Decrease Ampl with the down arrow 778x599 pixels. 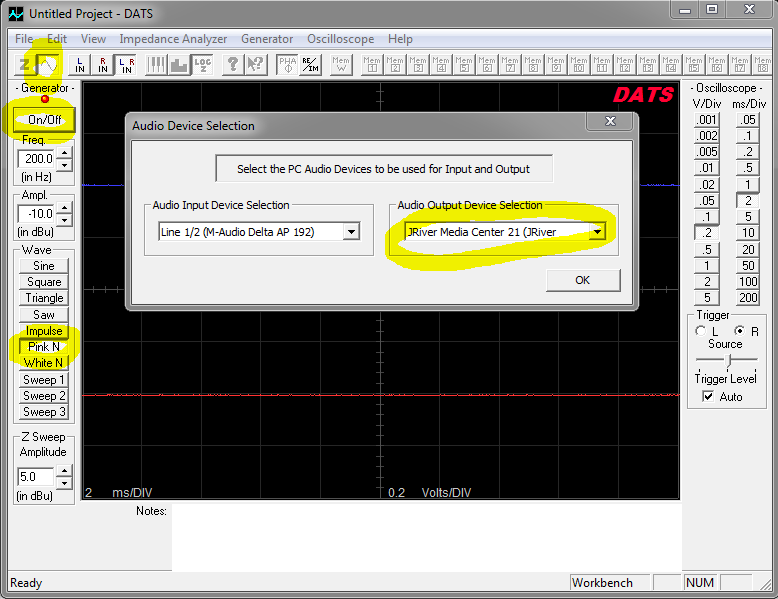pyautogui.click(x=65, y=219)
